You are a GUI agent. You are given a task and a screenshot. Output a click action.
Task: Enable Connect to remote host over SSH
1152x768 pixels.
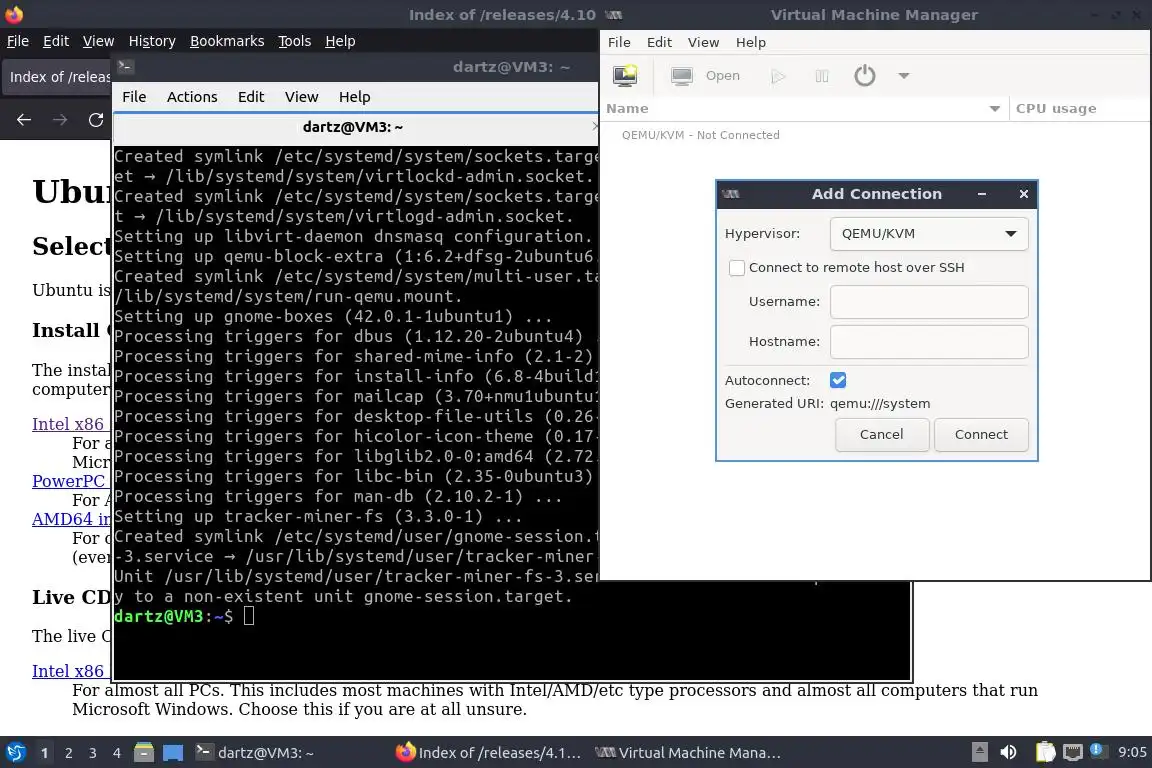click(x=737, y=268)
